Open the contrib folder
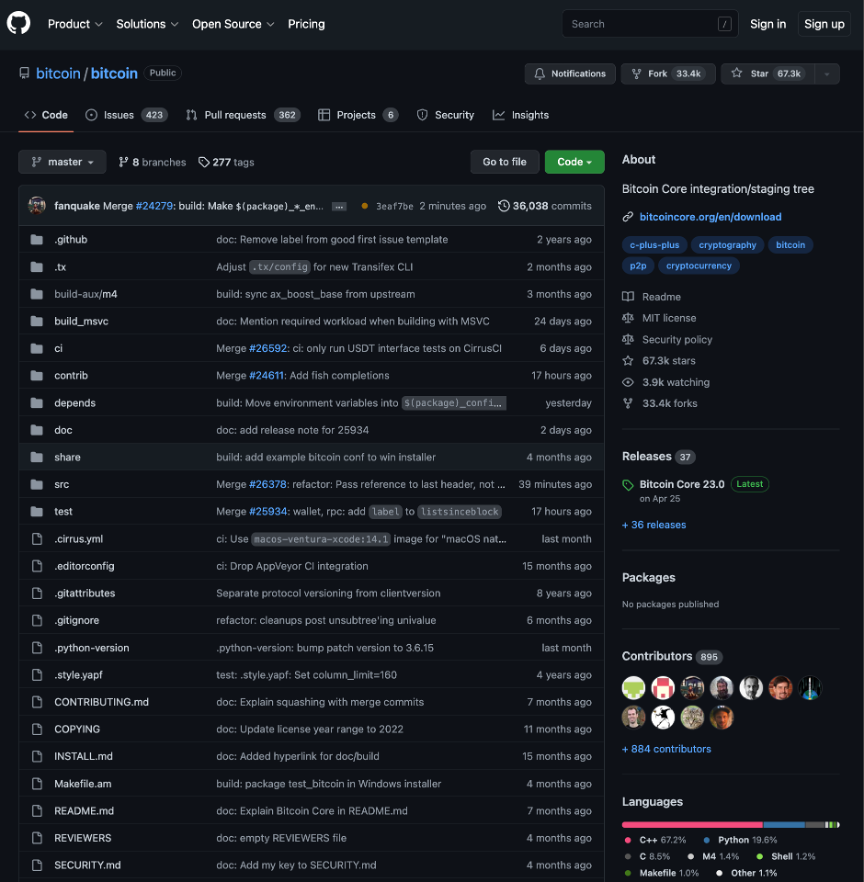Image resolution: width=864 pixels, height=882 pixels. click(71, 376)
